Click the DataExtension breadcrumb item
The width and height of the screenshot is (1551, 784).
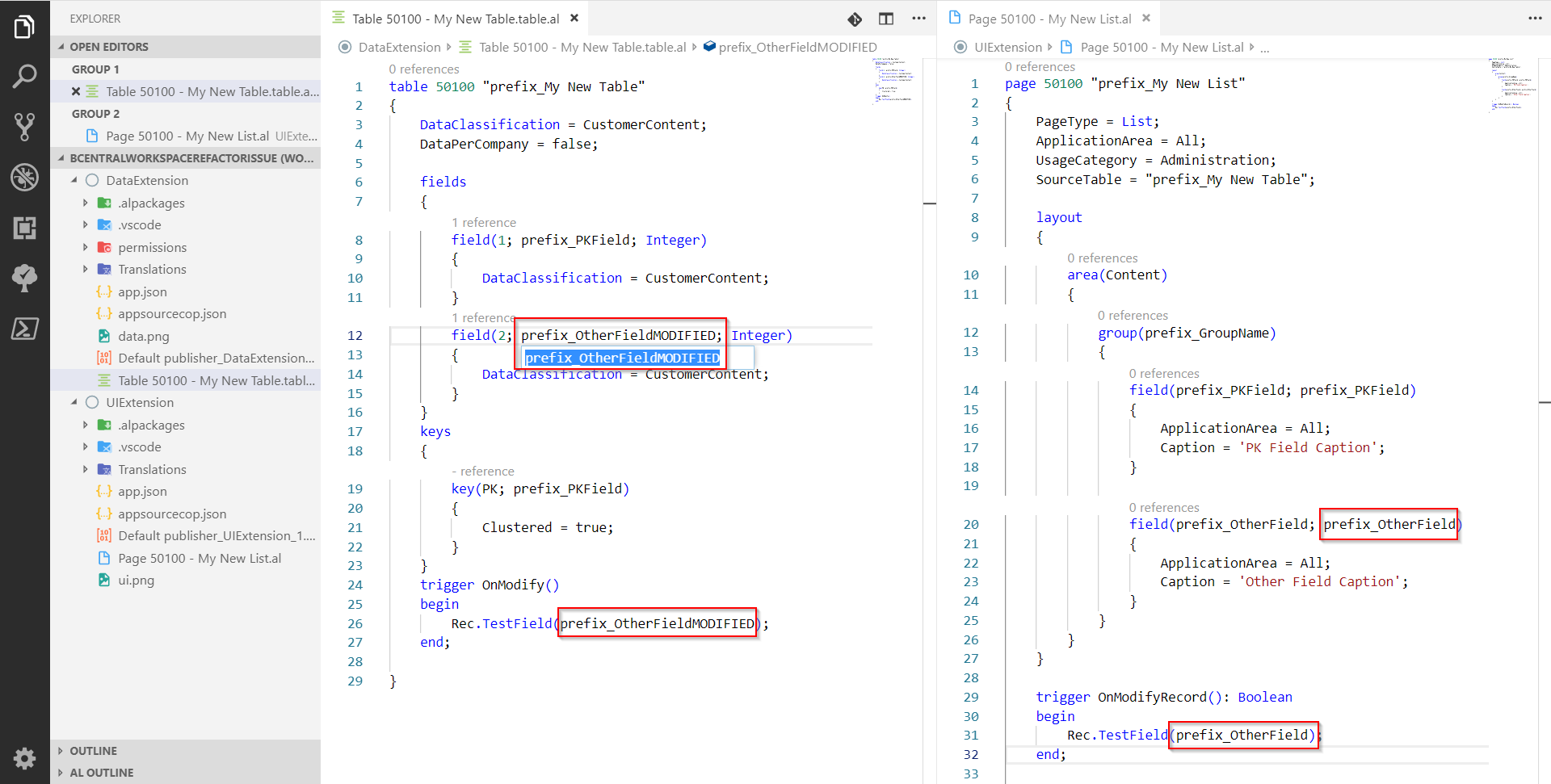tap(401, 47)
